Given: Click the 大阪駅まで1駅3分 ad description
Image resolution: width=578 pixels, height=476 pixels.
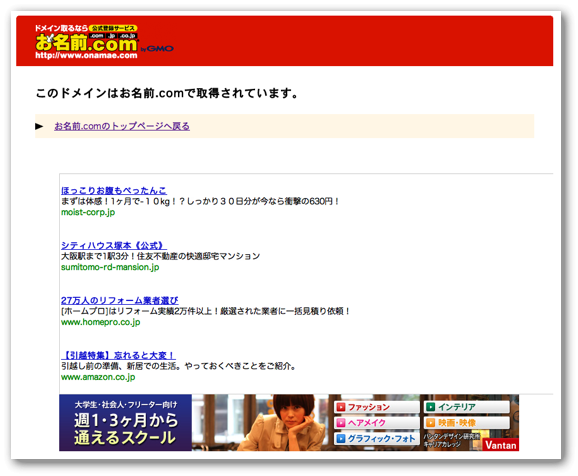Looking at the screenshot, I should pyautogui.click(x=161, y=256).
